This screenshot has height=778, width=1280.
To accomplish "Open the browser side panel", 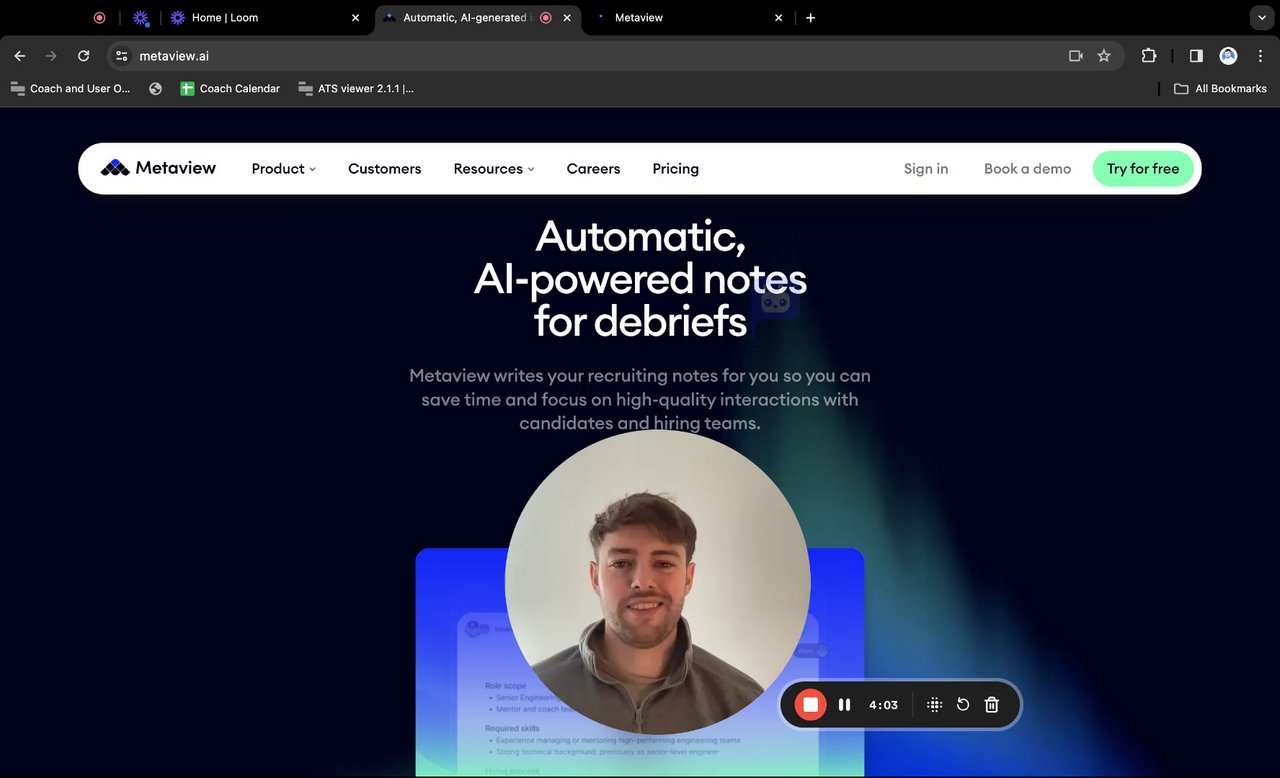I will pos(1196,56).
